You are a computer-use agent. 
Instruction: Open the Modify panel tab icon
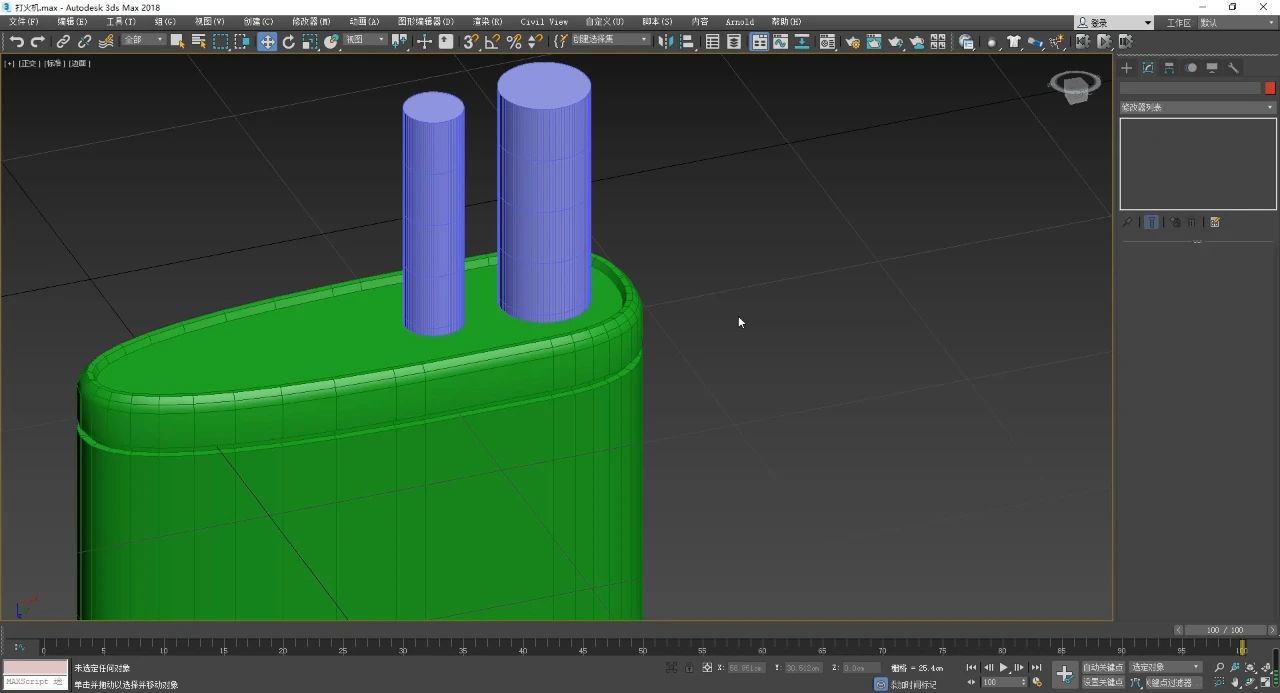[x=1148, y=68]
